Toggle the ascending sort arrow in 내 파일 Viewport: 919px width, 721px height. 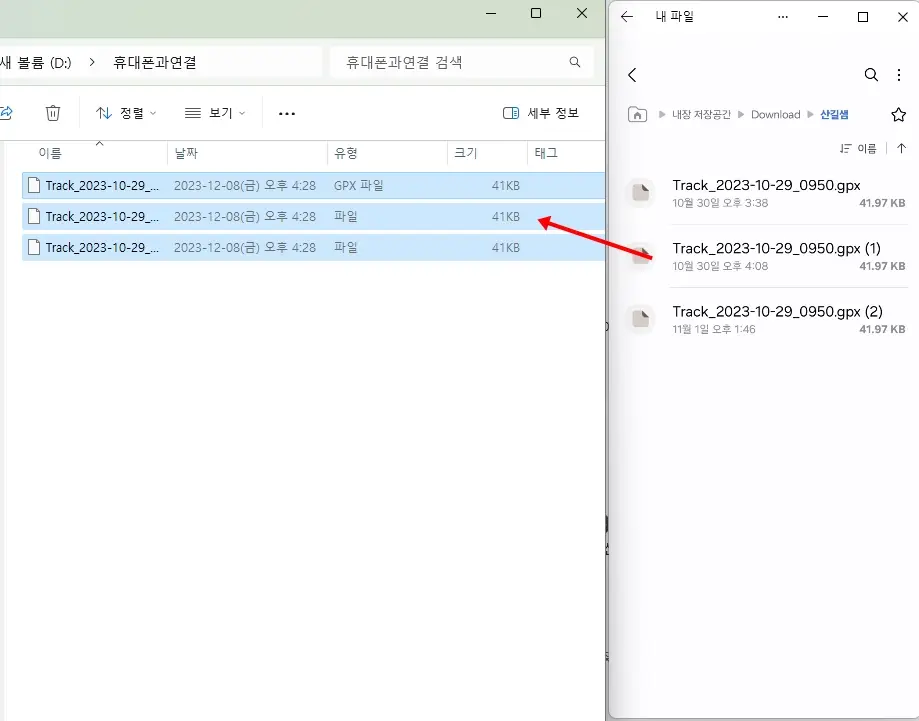[x=901, y=148]
